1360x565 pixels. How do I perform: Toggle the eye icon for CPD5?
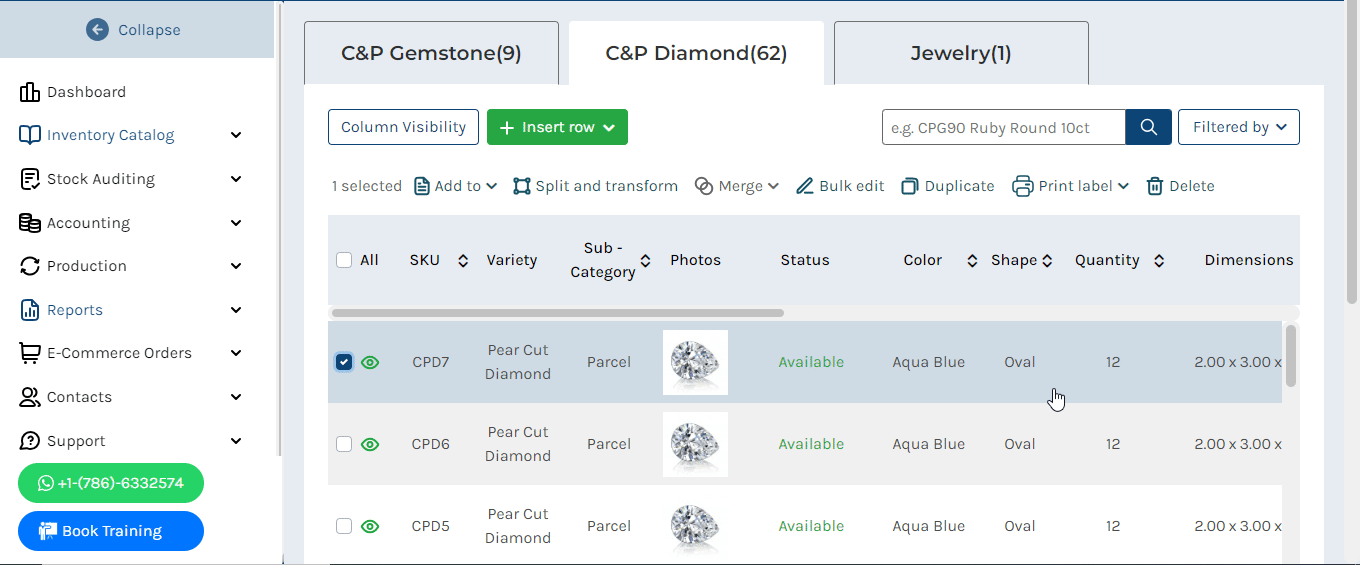point(370,526)
